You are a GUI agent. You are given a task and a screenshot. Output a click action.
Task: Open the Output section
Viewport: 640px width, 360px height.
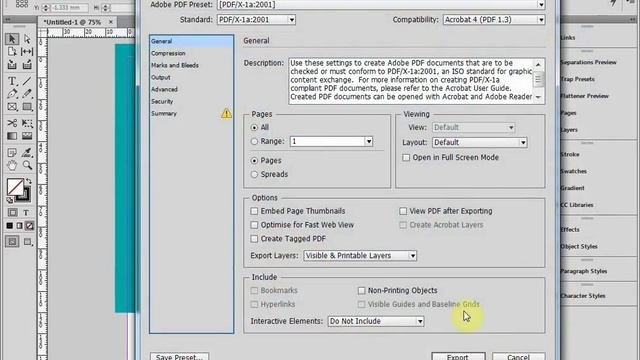click(161, 78)
